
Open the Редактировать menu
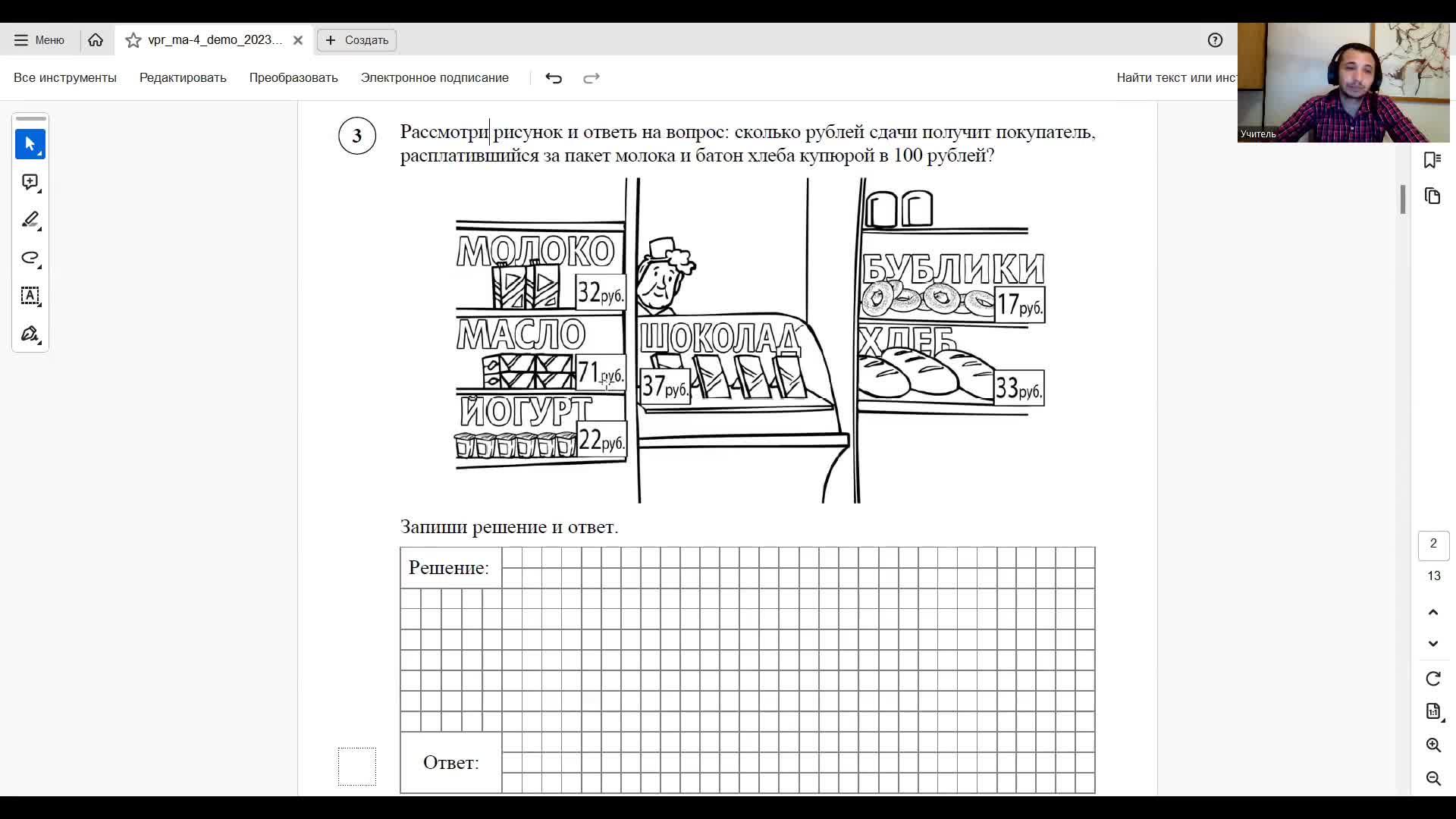(183, 77)
